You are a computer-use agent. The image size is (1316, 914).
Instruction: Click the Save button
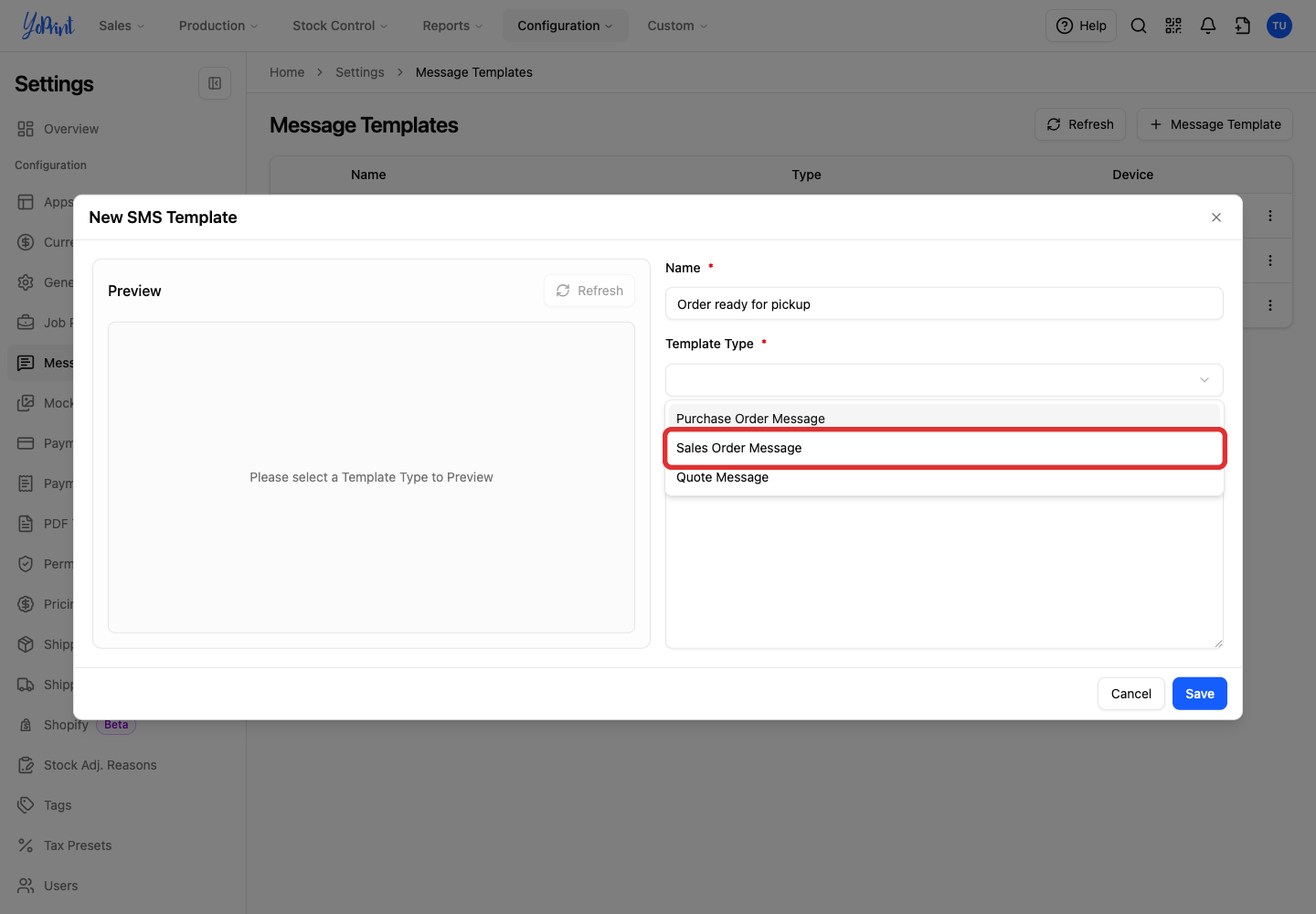pos(1200,694)
